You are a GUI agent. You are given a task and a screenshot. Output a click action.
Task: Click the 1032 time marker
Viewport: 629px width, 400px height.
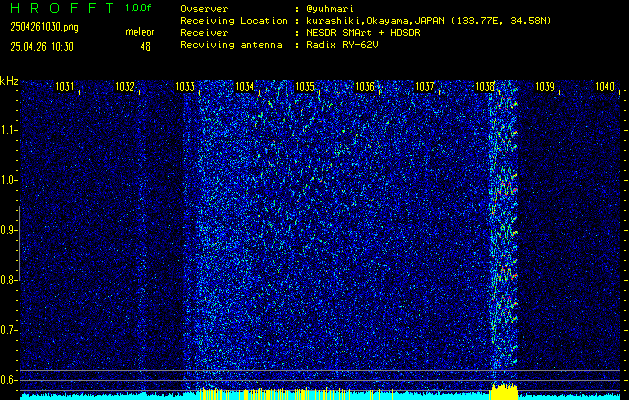click(x=124, y=86)
